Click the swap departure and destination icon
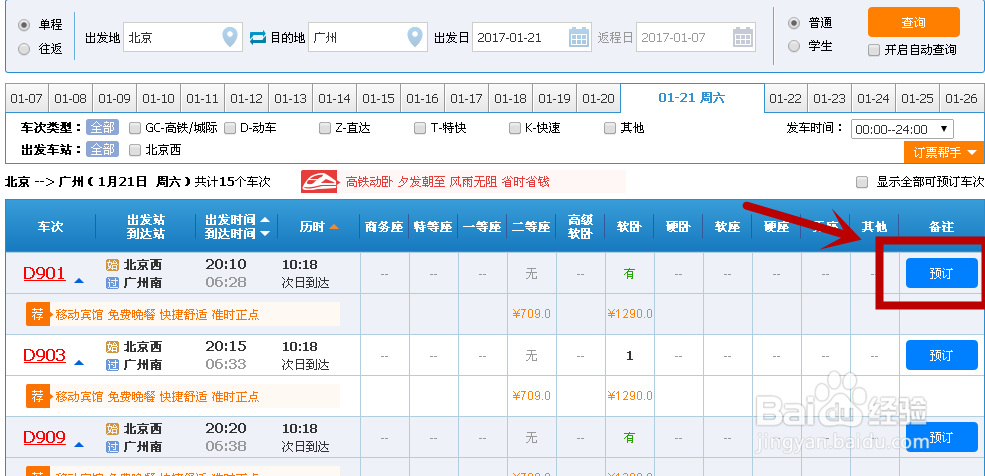The height and width of the screenshot is (476, 985). tap(258, 37)
